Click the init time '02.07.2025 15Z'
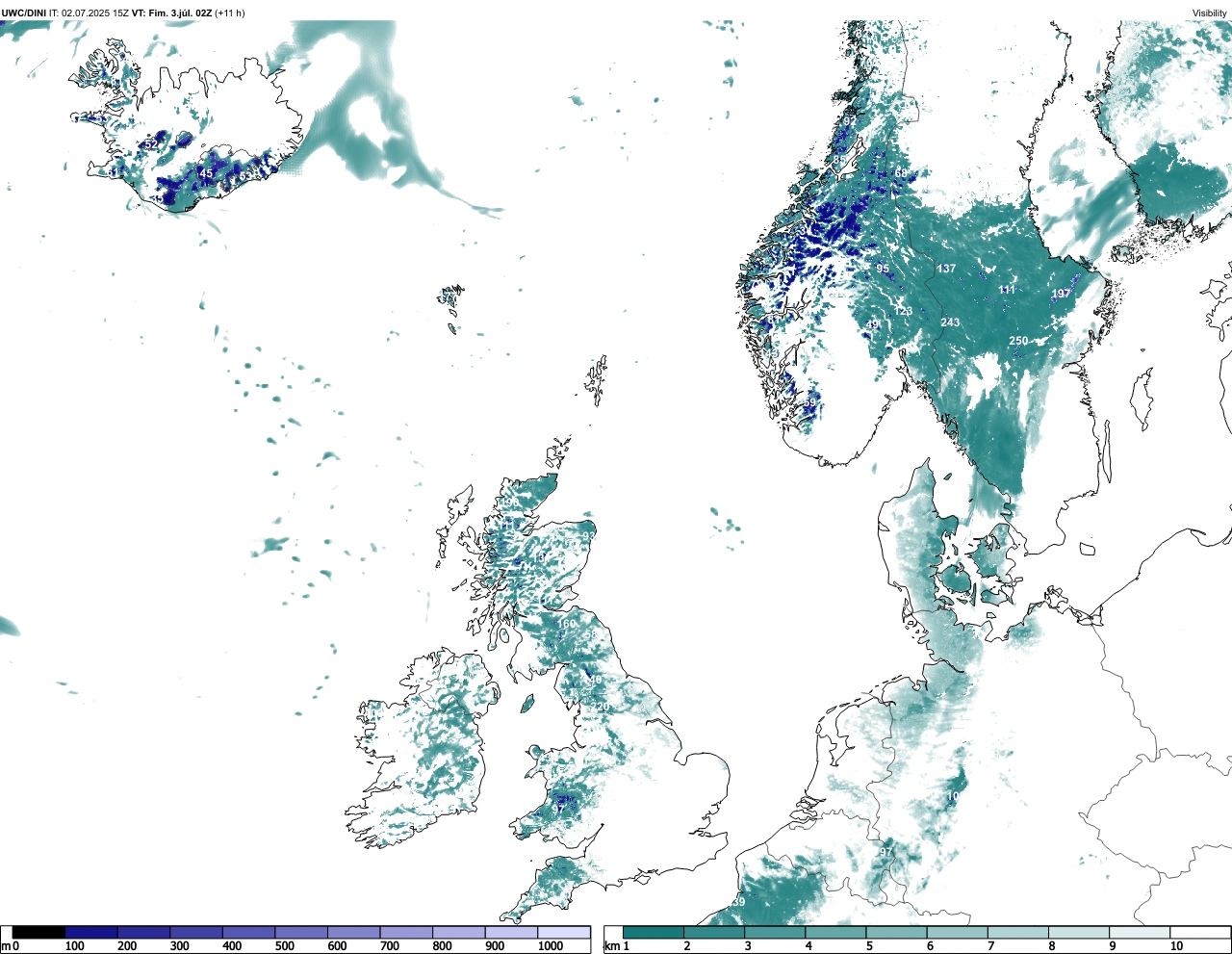This screenshot has width=1232, height=954. [95, 13]
